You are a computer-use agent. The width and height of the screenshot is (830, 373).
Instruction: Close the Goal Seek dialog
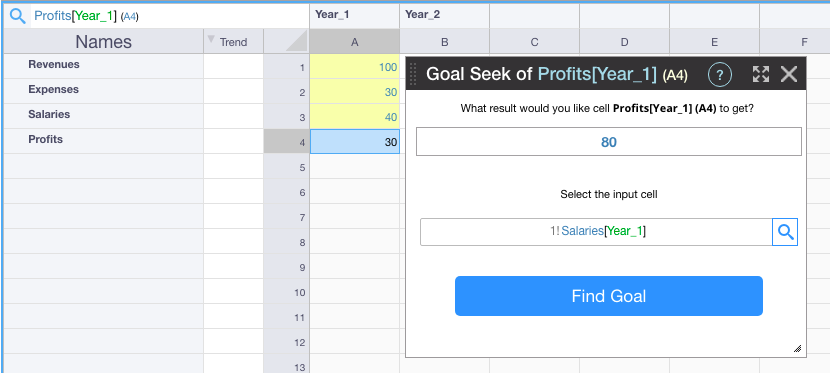(x=789, y=75)
